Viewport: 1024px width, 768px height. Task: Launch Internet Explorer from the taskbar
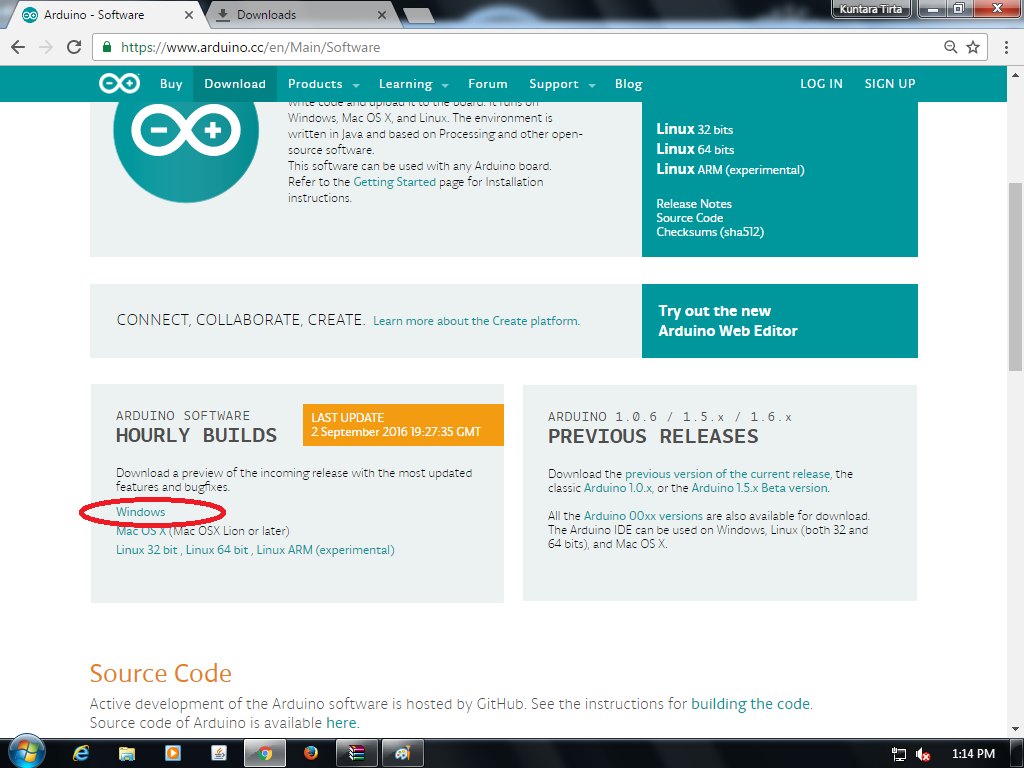click(x=81, y=753)
